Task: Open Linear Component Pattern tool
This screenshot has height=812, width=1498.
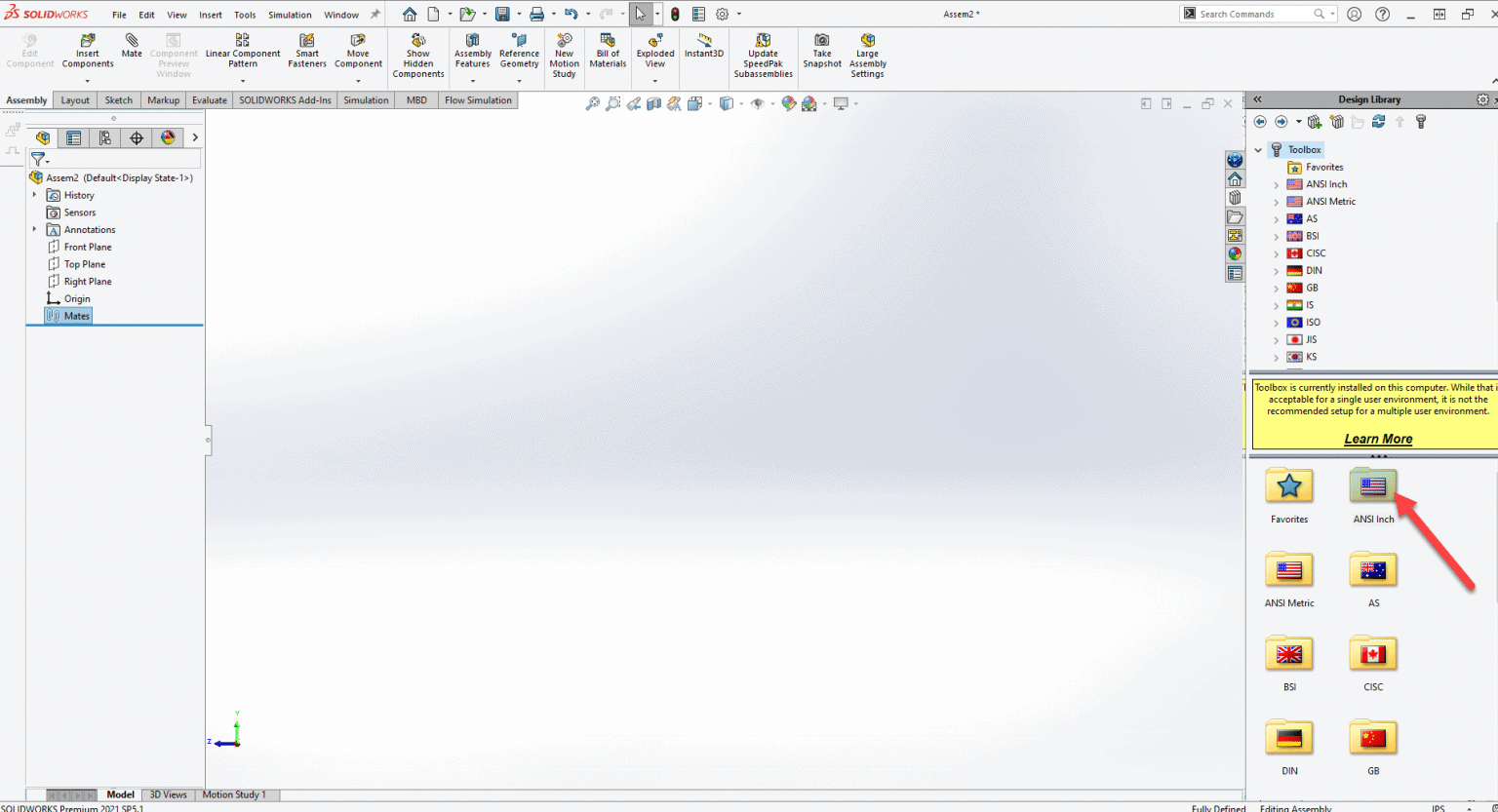Action: (x=243, y=51)
